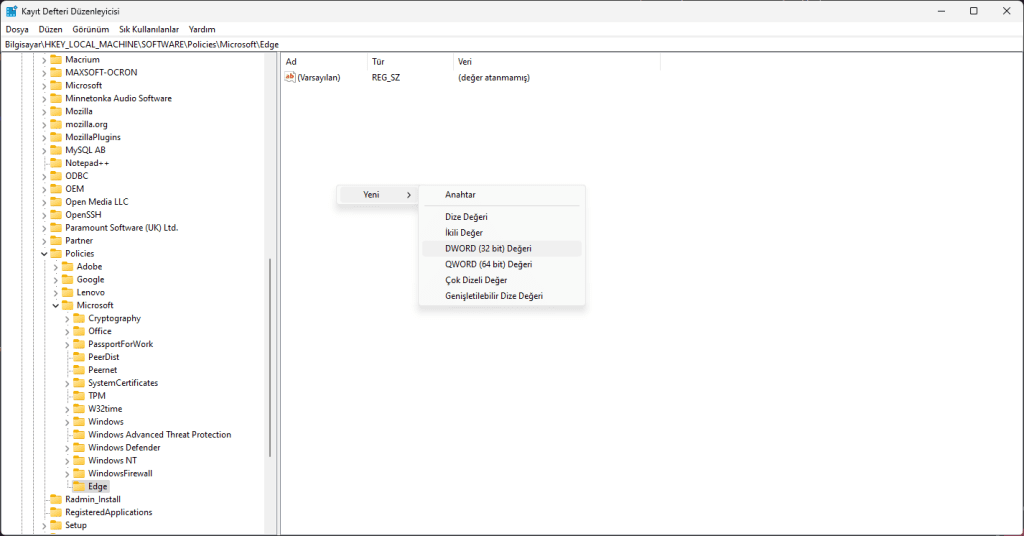This screenshot has height=536, width=1024.
Task: Expand the Adobe key
Action: pyautogui.click(x=56, y=266)
